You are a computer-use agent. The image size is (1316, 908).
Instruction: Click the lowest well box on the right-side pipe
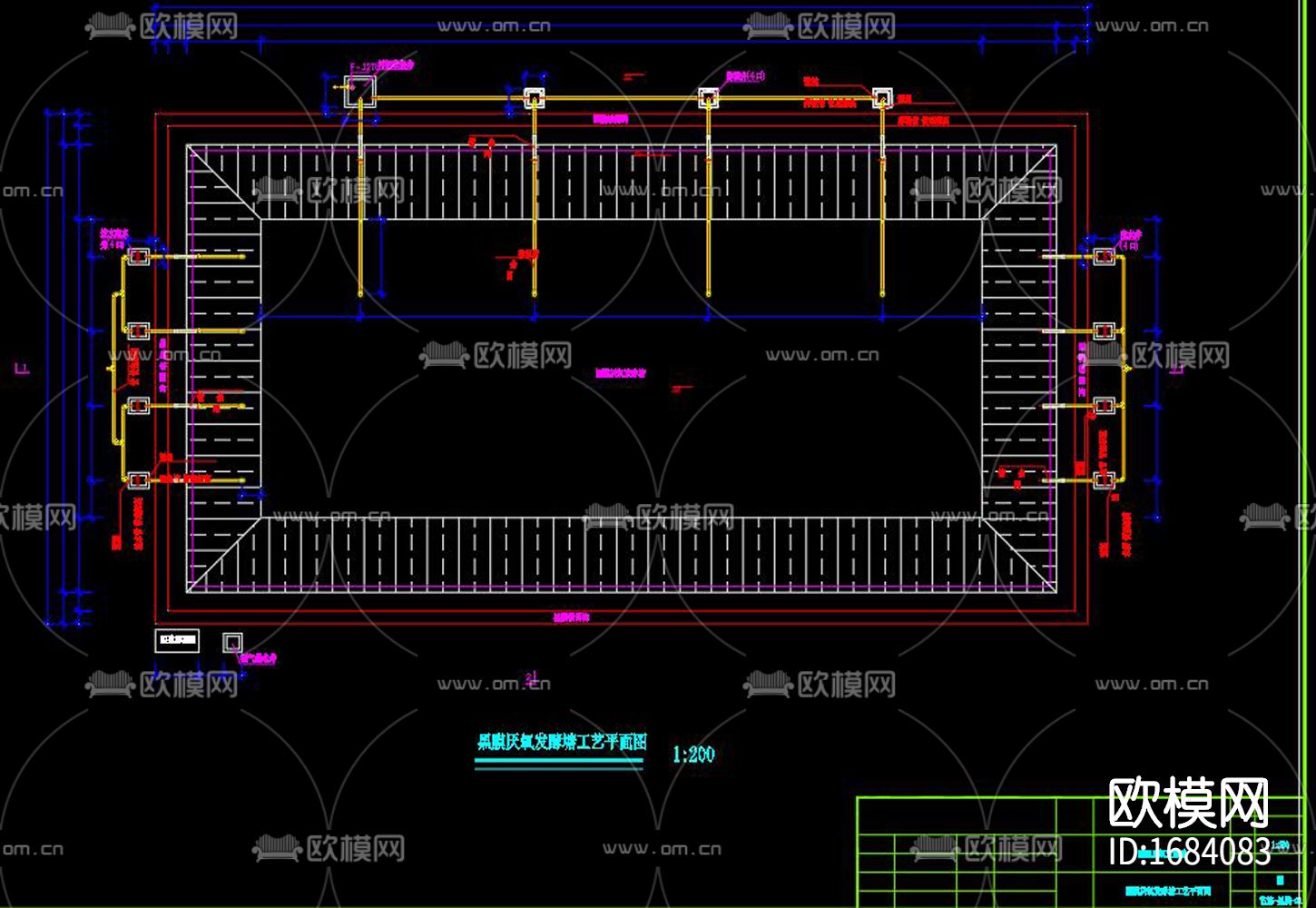[x=1103, y=480]
